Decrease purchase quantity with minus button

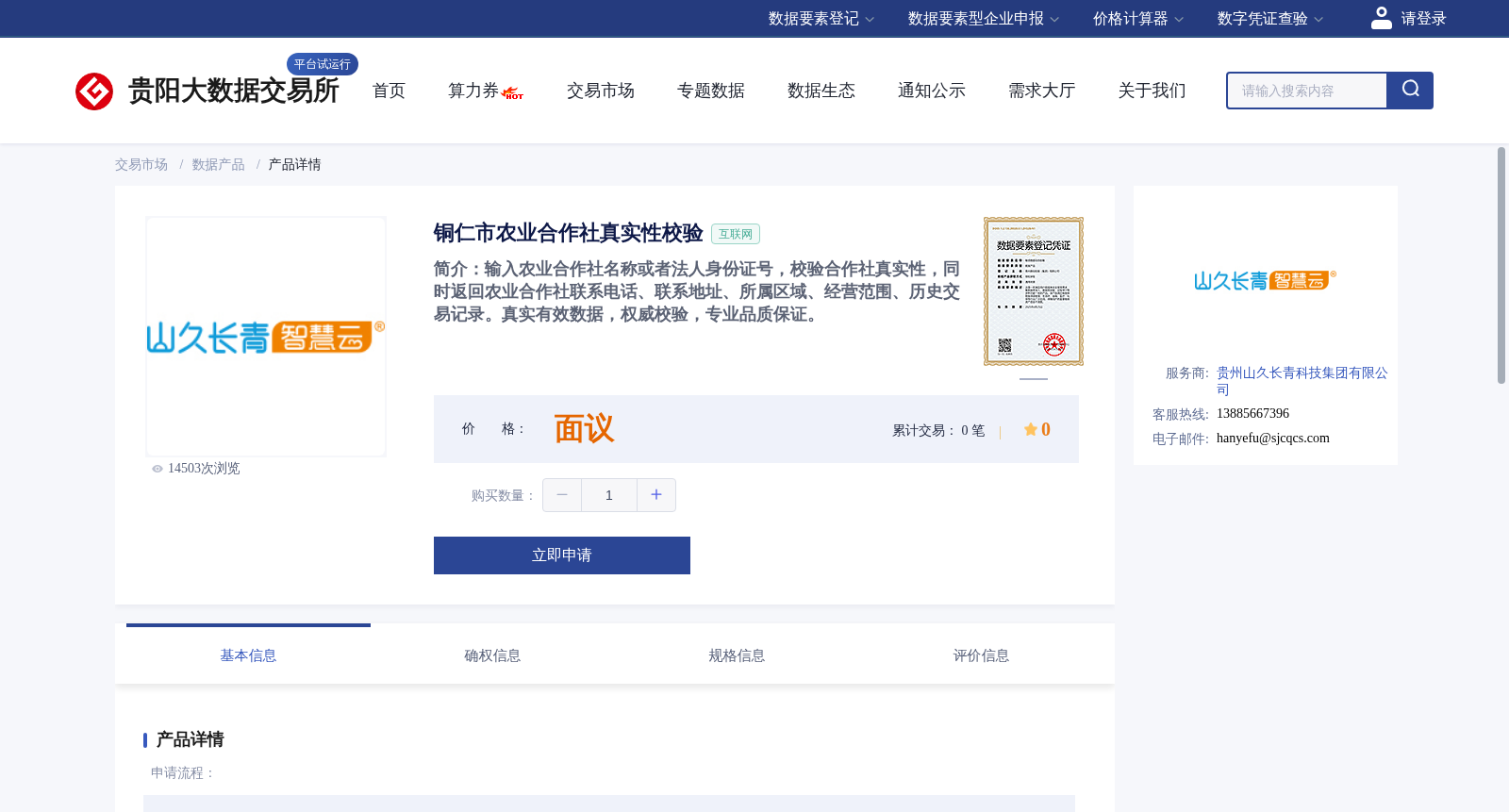pyautogui.click(x=562, y=495)
